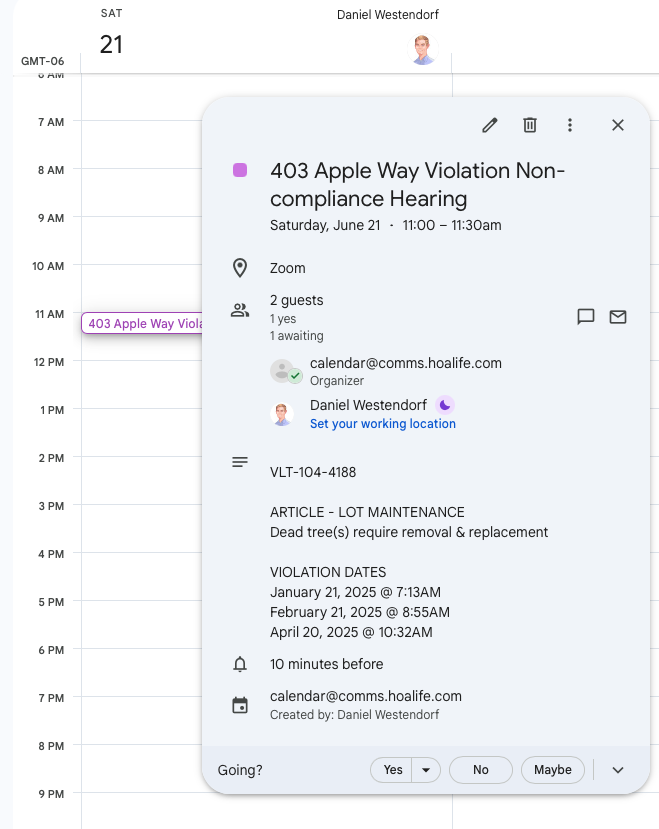
Task: Open chat with guests icon
Action: 585,317
